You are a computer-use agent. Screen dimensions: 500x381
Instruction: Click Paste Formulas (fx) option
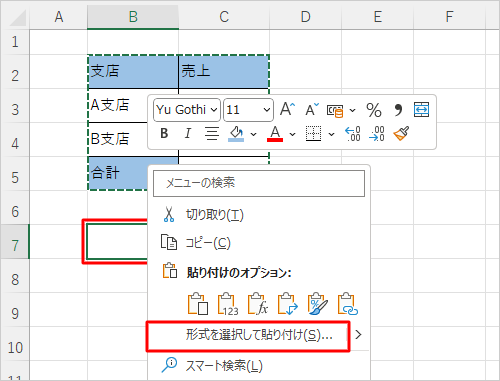click(258, 304)
